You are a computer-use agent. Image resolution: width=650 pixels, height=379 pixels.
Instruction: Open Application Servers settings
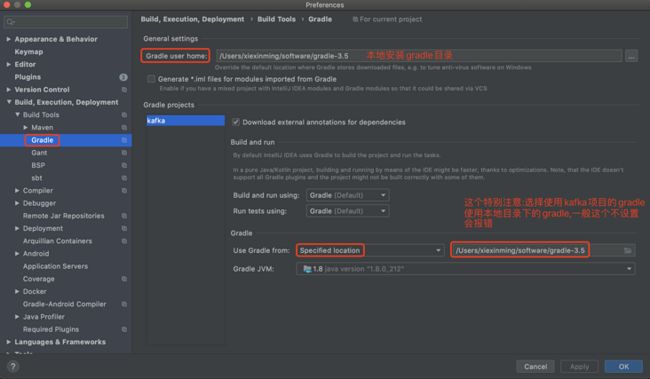click(55, 266)
